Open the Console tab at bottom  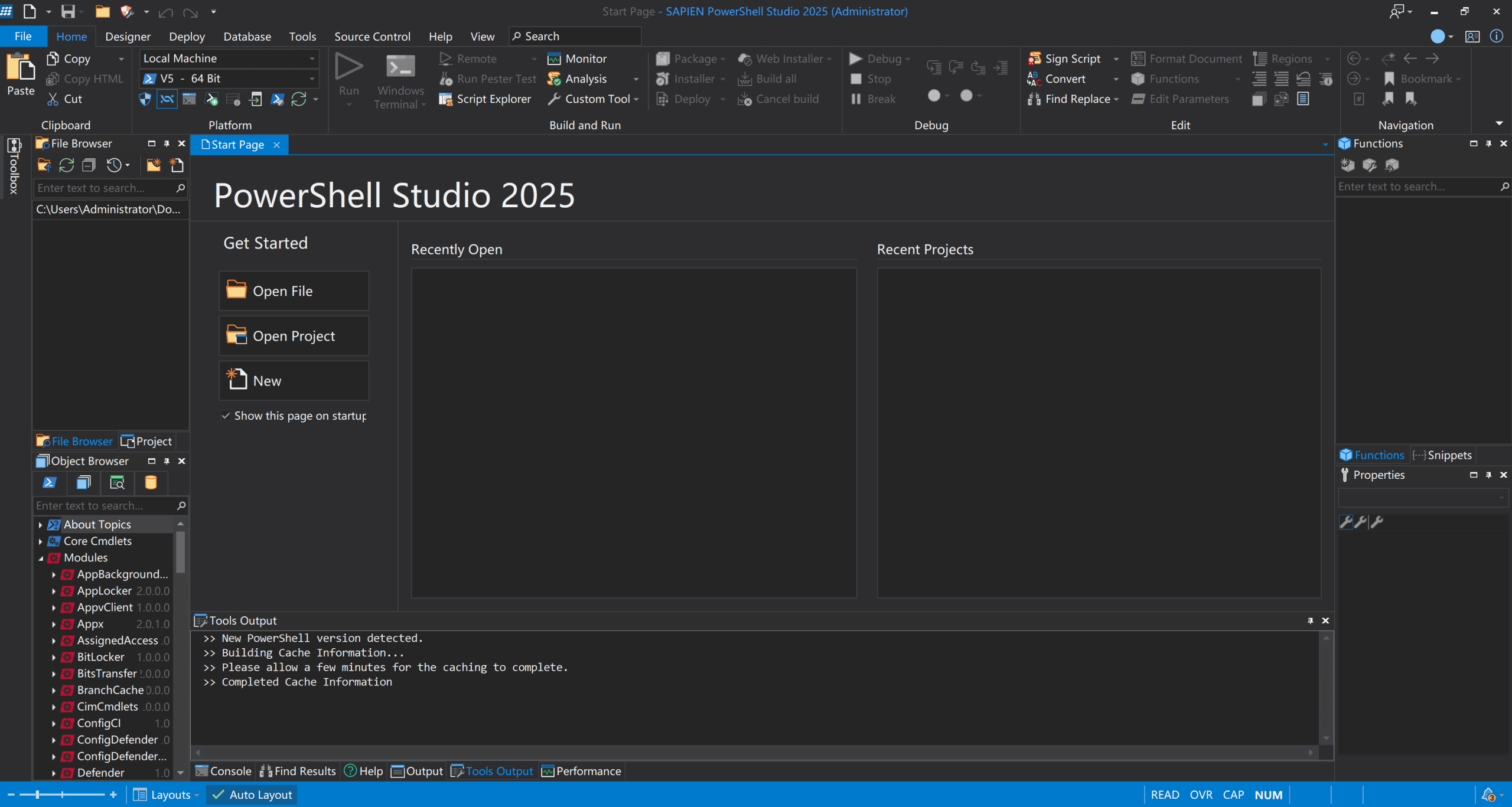[223, 771]
